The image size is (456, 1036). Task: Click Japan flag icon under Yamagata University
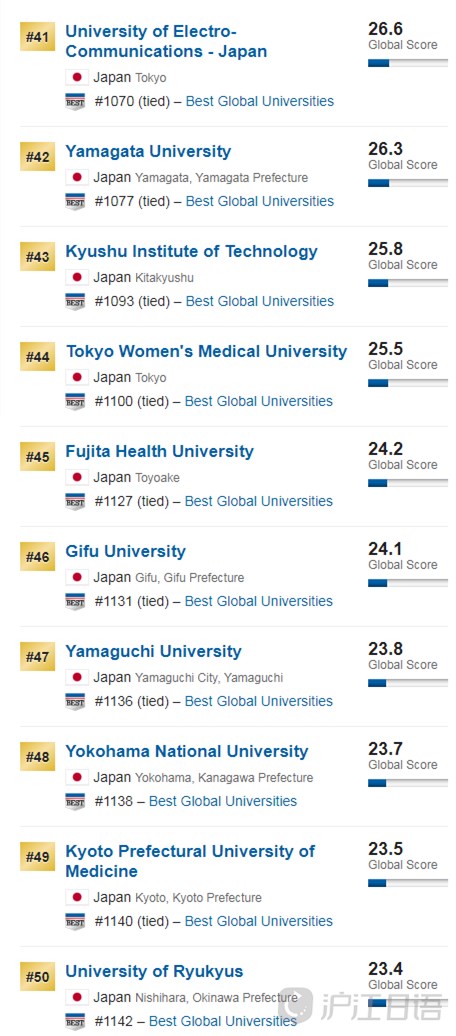coord(77,177)
